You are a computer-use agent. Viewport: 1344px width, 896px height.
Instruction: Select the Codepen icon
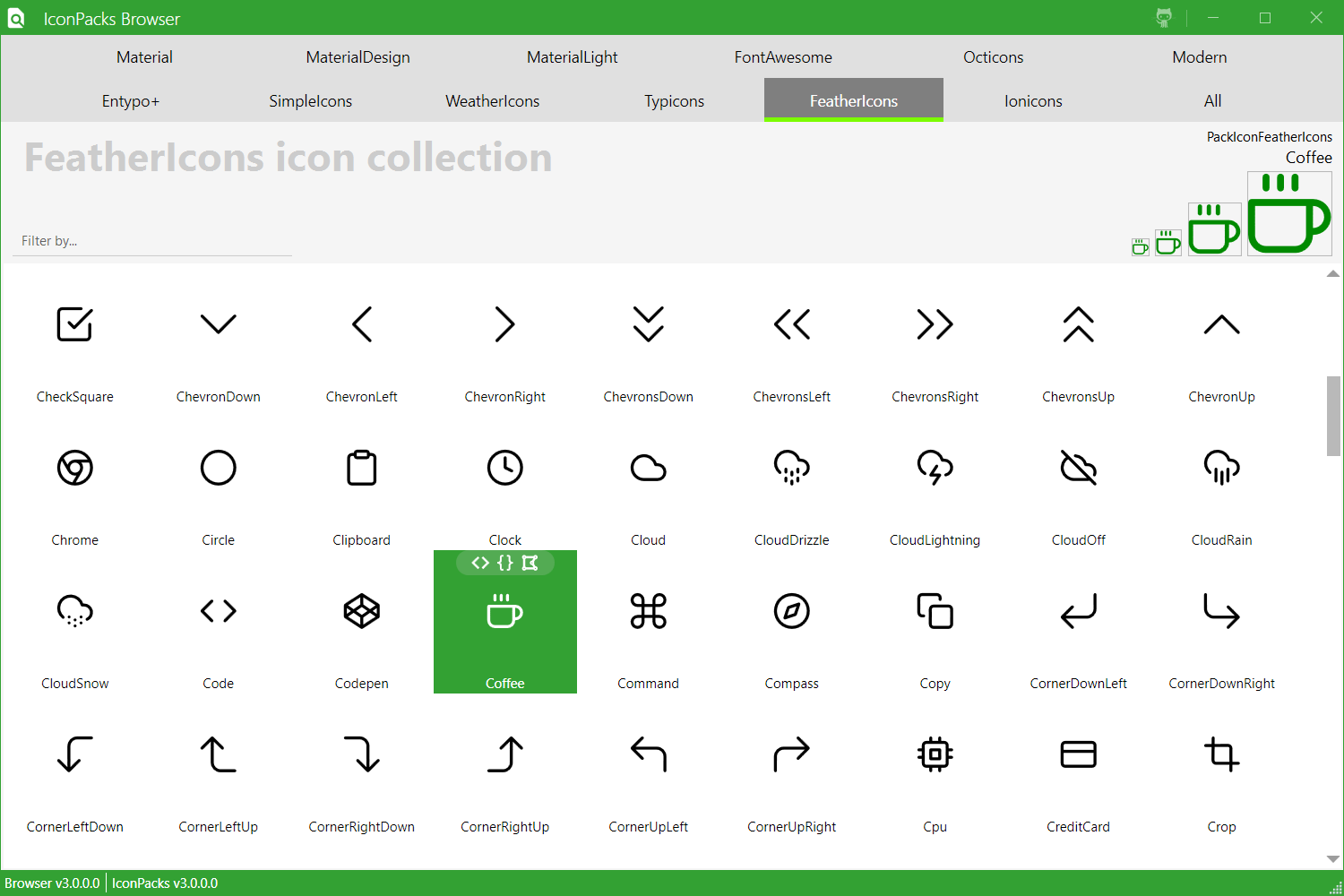tap(361, 611)
